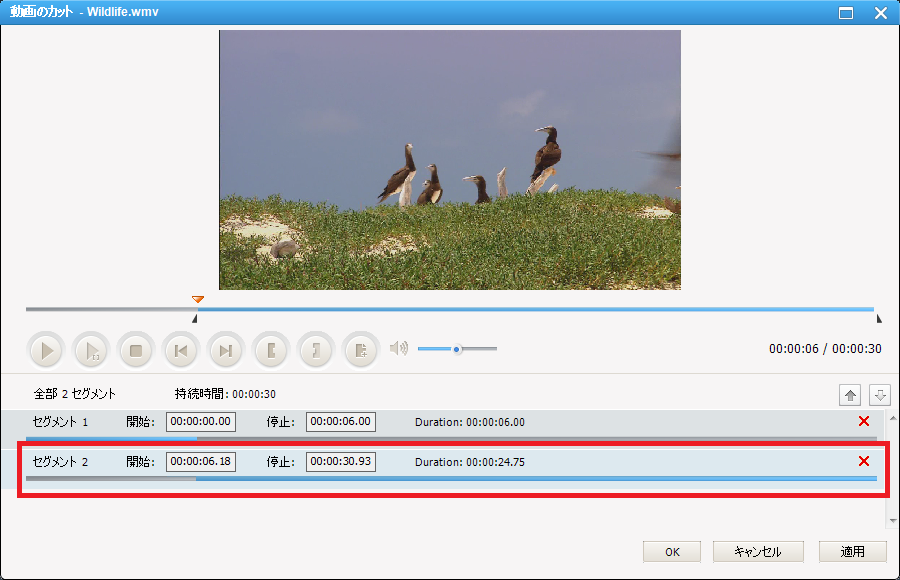Edit Segment 1 start time field
900x580 pixels.
(201, 422)
